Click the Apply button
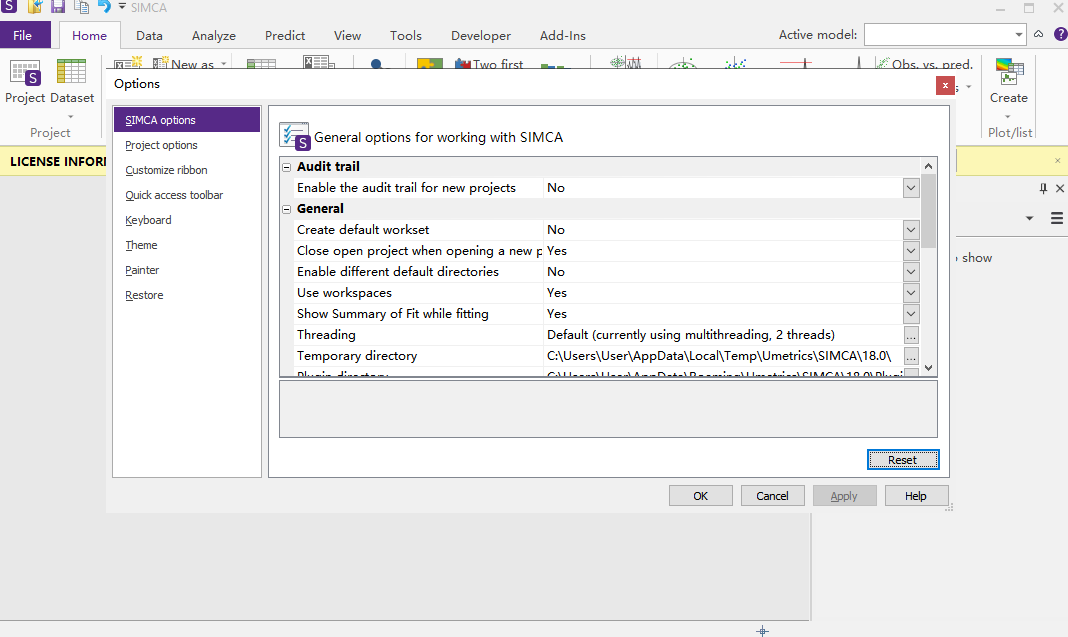The width and height of the screenshot is (1068, 637). pyautogui.click(x=844, y=496)
